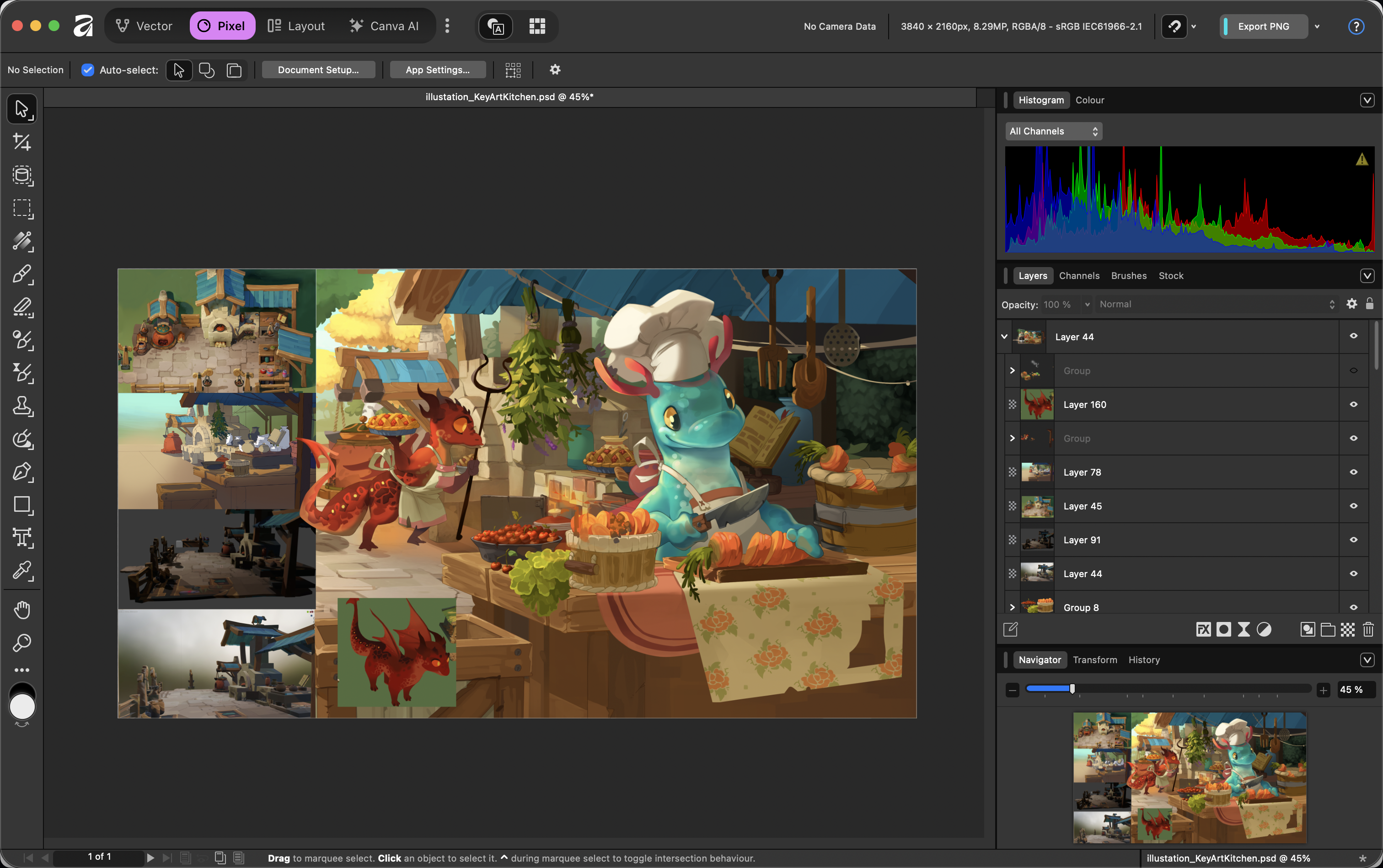Select the Erase Brush tool
Viewport: 1383px width, 868px height.
pyautogui.click(x=22, y=307)
